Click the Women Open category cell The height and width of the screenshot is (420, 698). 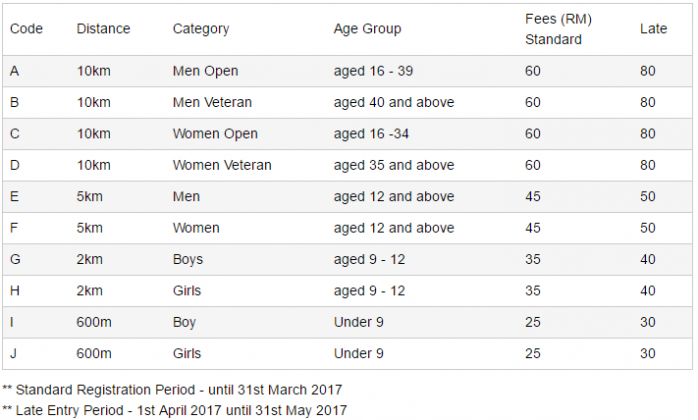pos(215,134)
